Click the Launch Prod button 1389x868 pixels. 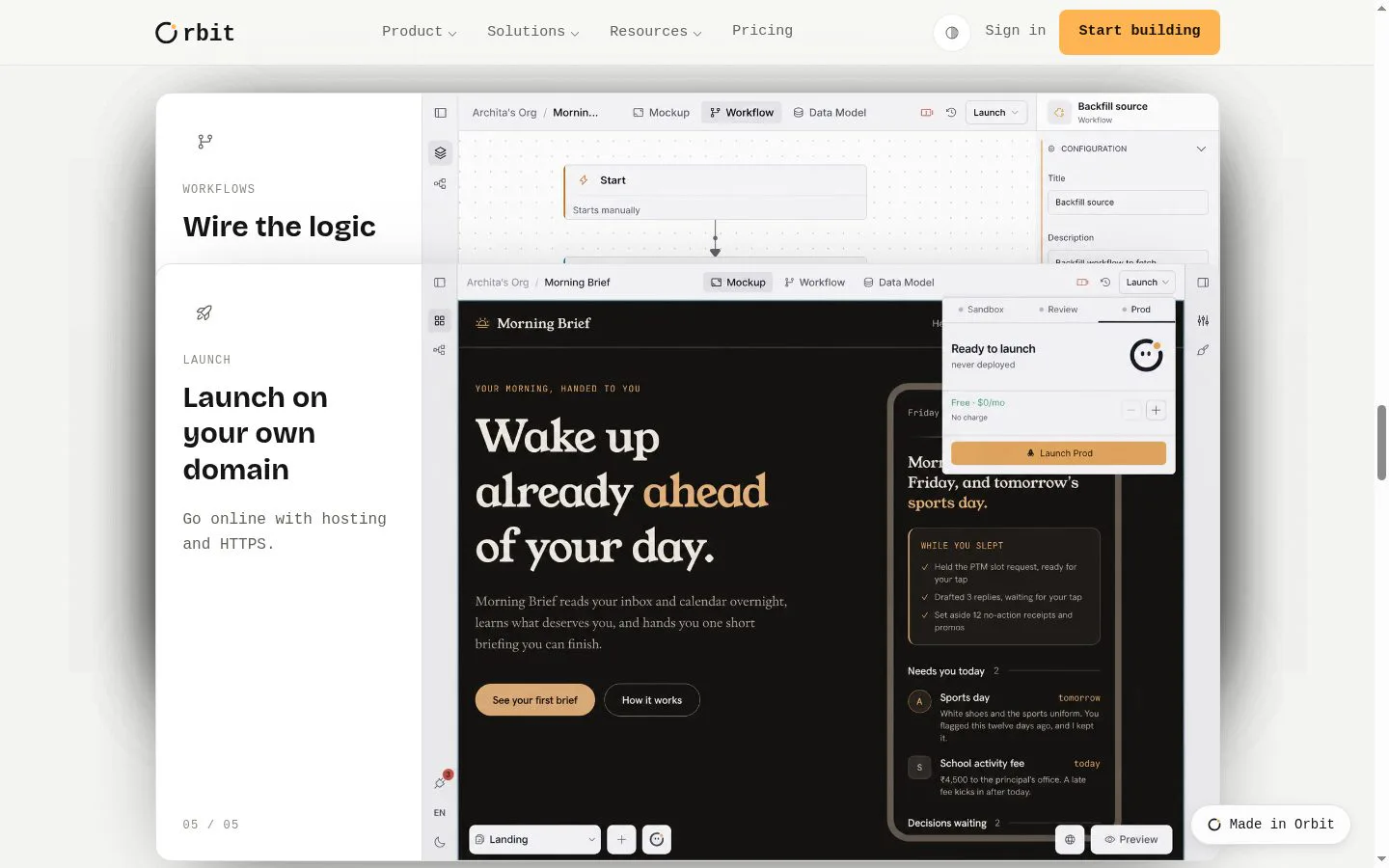(x=1058, y=453)
